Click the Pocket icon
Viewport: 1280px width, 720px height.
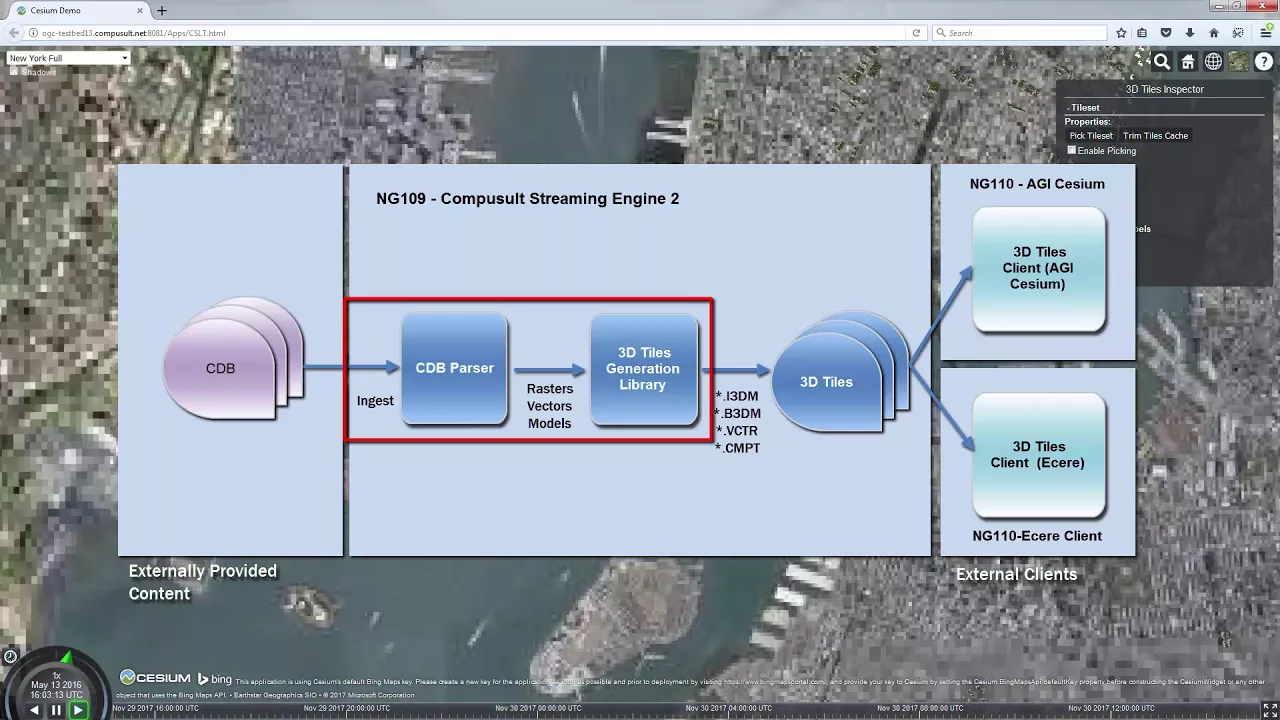click(x=1166, y=33)
